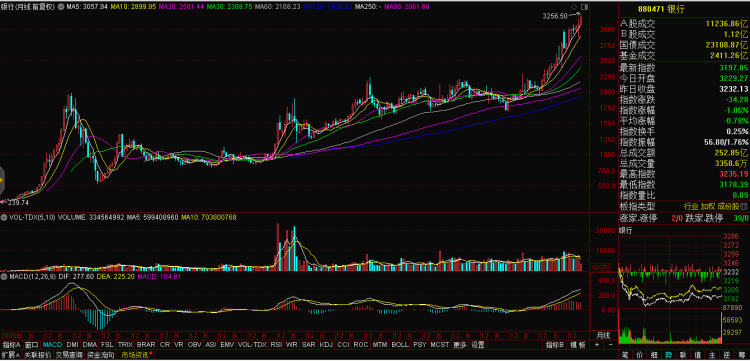Expand the 指标A indicator menu
Screen dimensions: 750x361
coord(11,344)
